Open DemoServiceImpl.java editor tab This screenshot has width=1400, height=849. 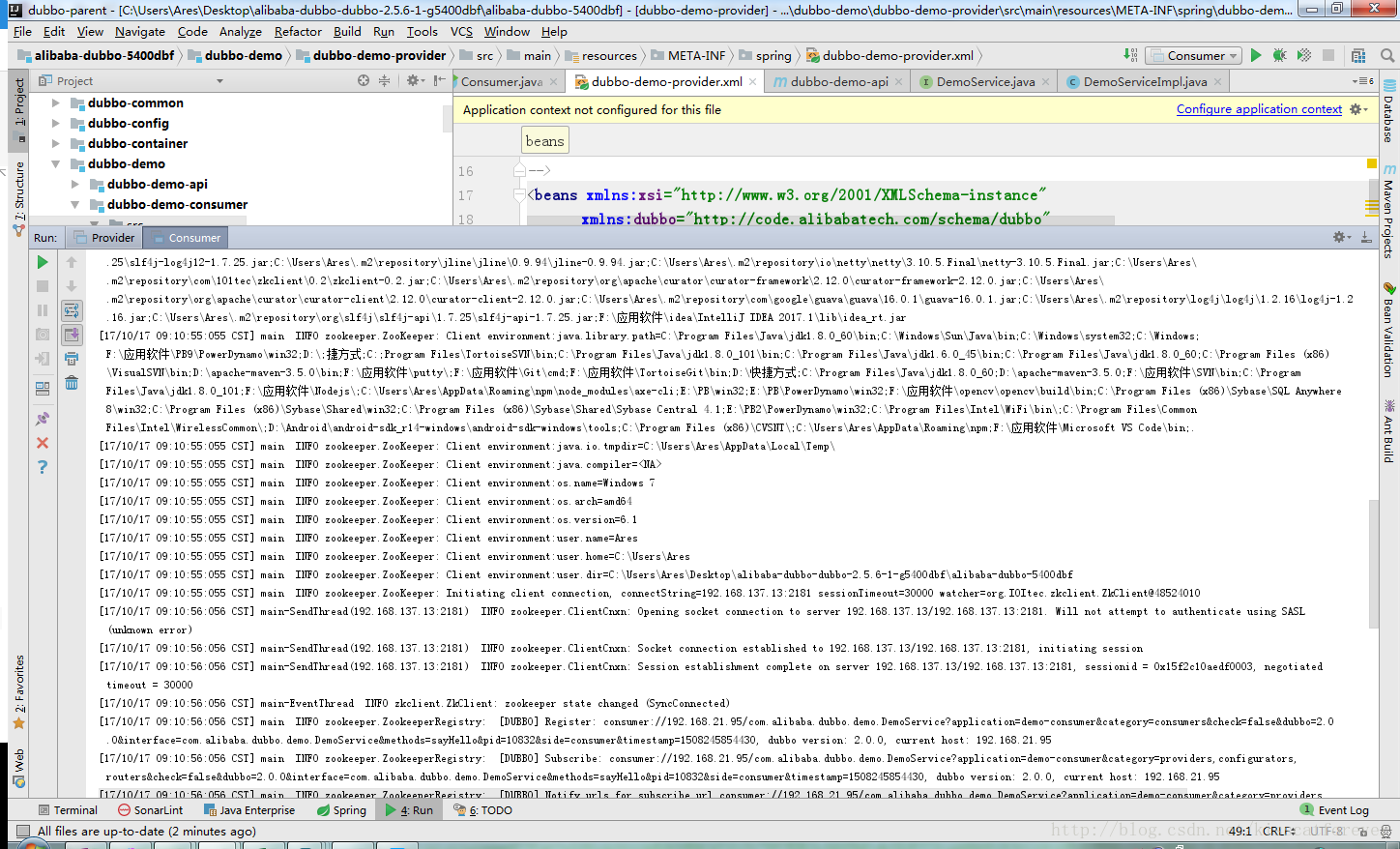click(x=1145, y=82)
